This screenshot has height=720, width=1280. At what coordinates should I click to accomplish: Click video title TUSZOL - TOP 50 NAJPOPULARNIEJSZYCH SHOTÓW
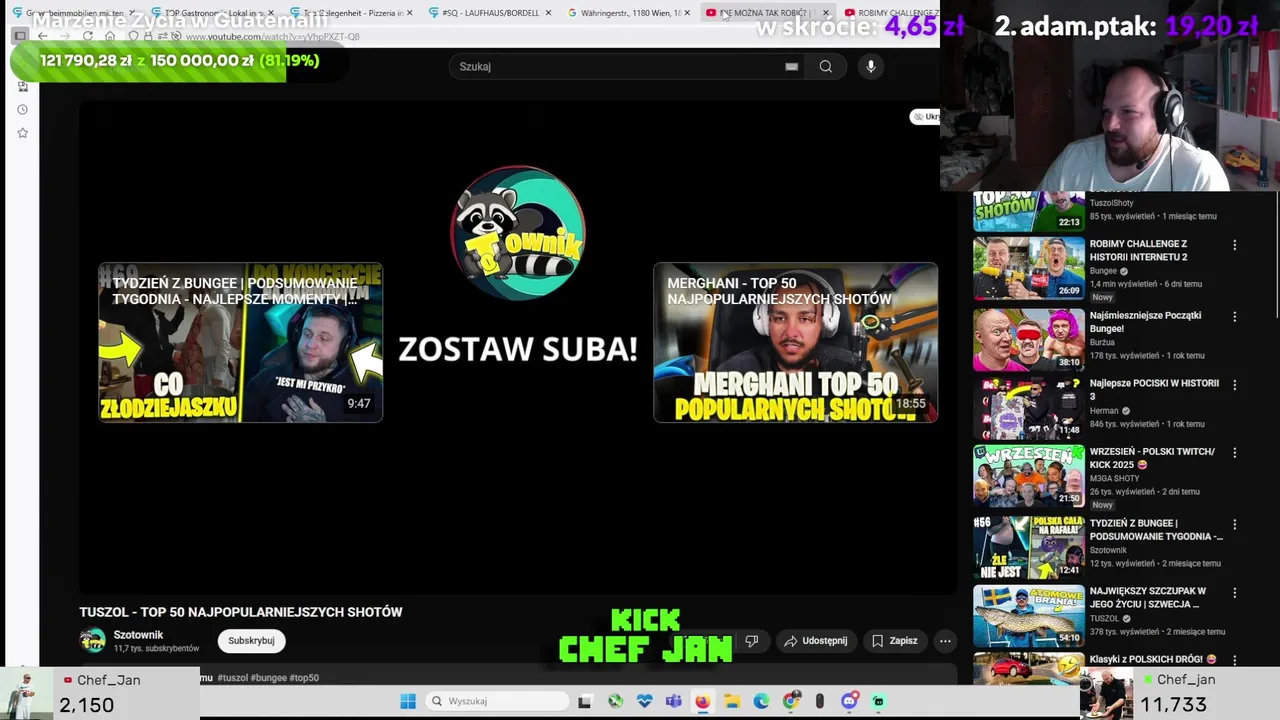click(241, 612)
